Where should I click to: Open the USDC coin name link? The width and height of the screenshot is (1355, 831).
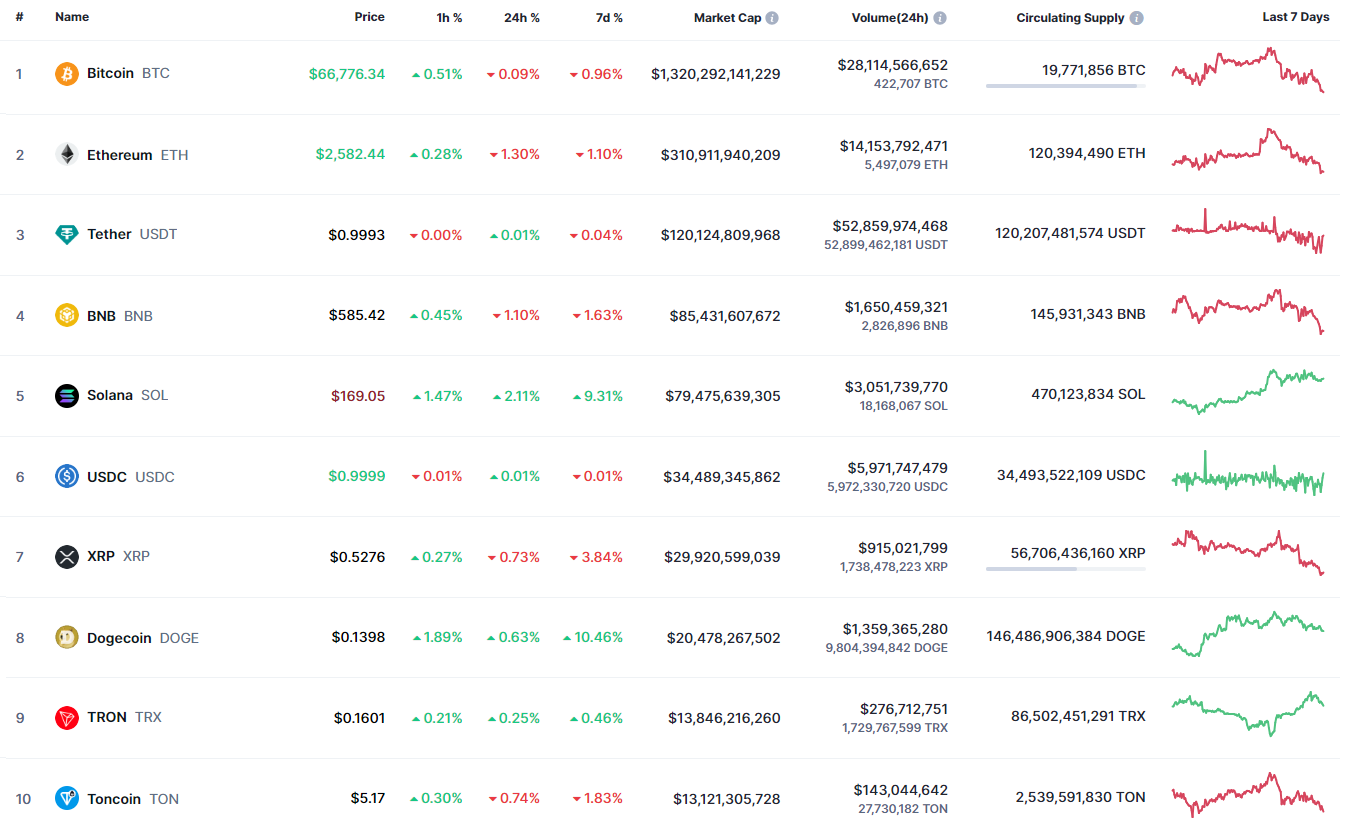click(x=107, y=477)
